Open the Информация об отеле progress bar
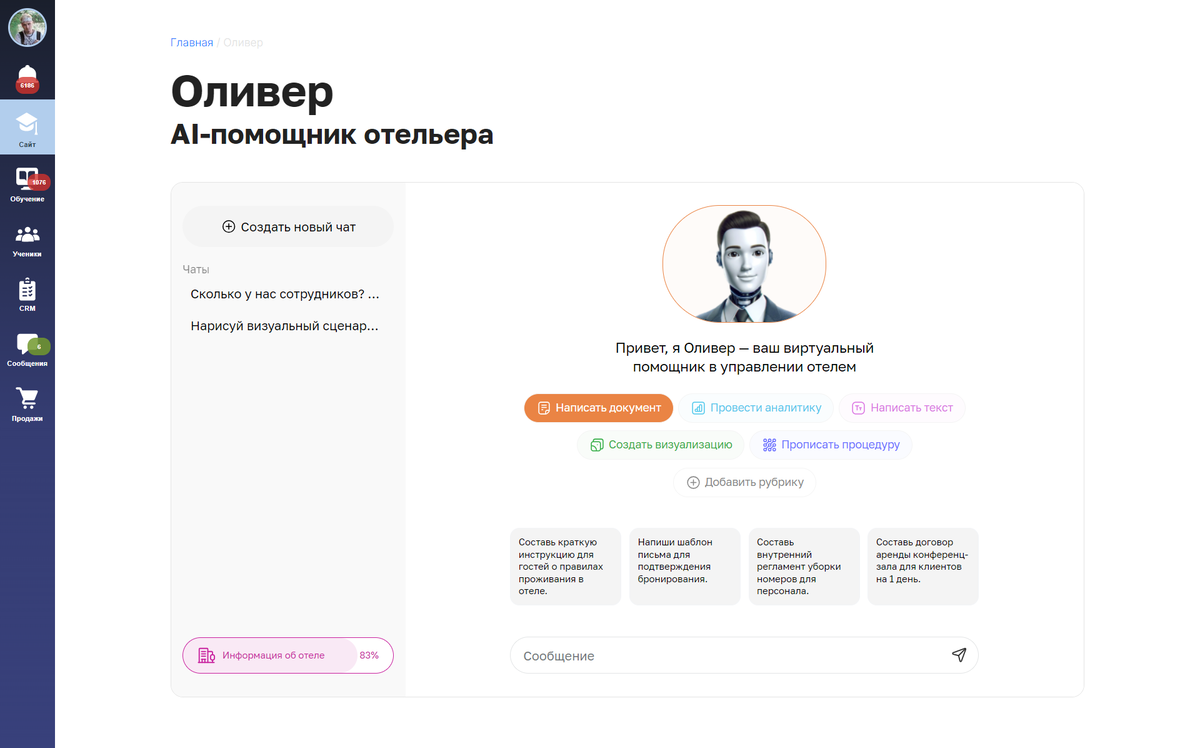Viewport: 1200px width, 748px height. (287, 655)
